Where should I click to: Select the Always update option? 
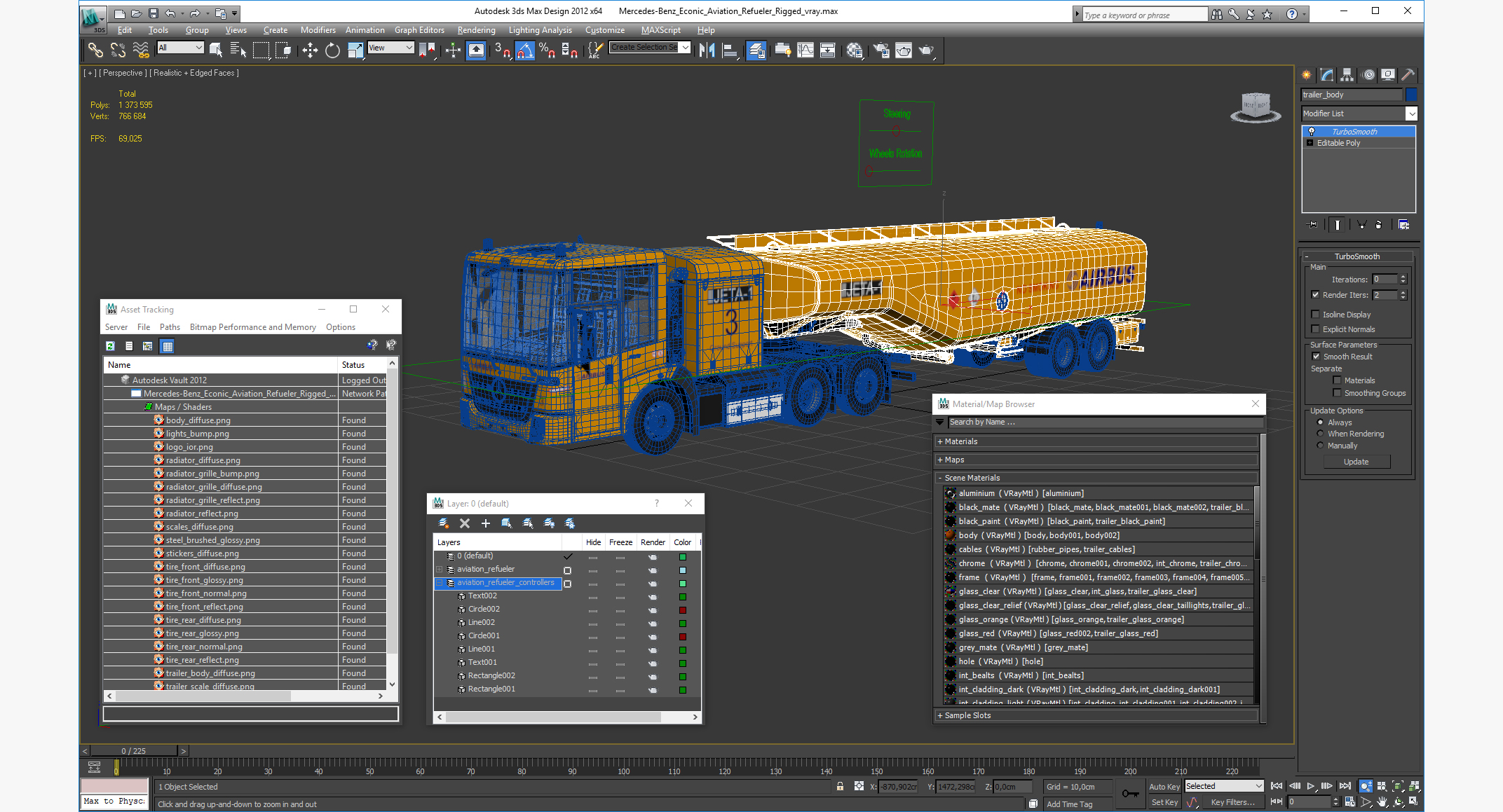[x=1320, y=422]
